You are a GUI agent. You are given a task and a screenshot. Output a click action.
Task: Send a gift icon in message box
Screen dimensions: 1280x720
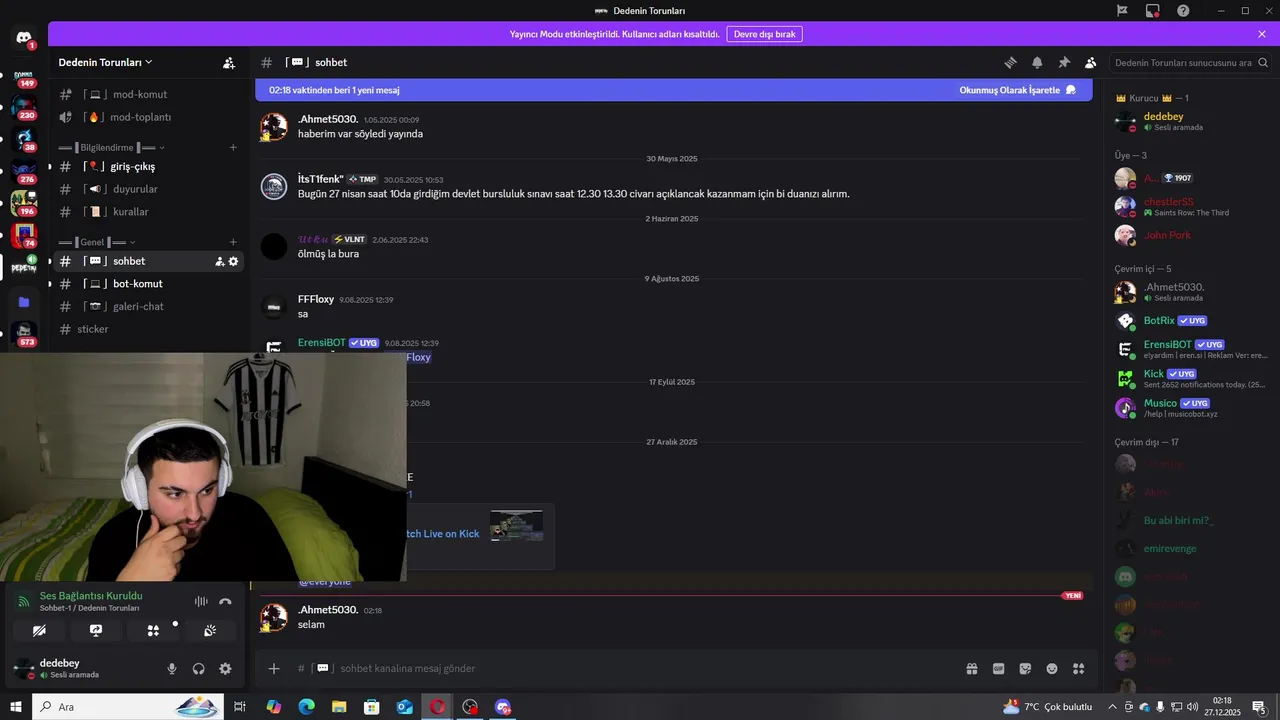[x=971, y=668]
